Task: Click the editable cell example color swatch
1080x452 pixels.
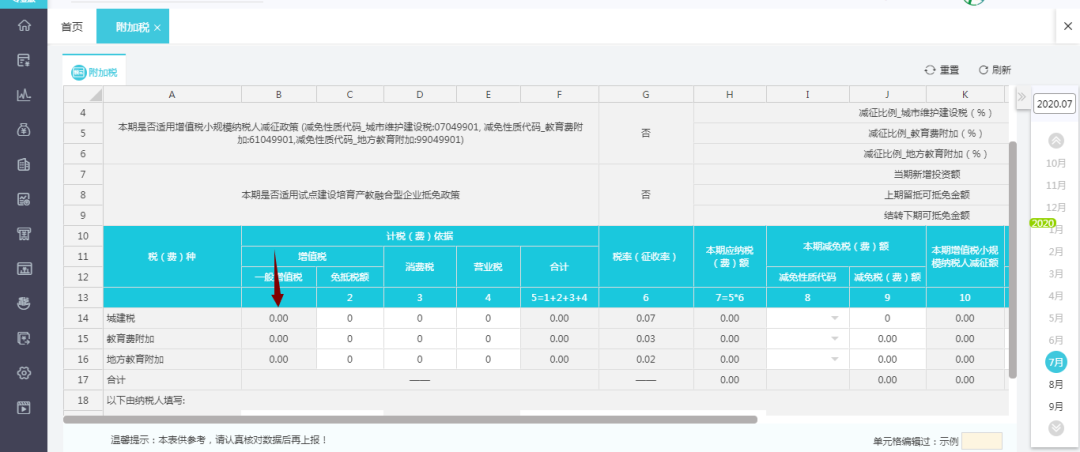Action: pyautogui.click(x=981, y=441)
